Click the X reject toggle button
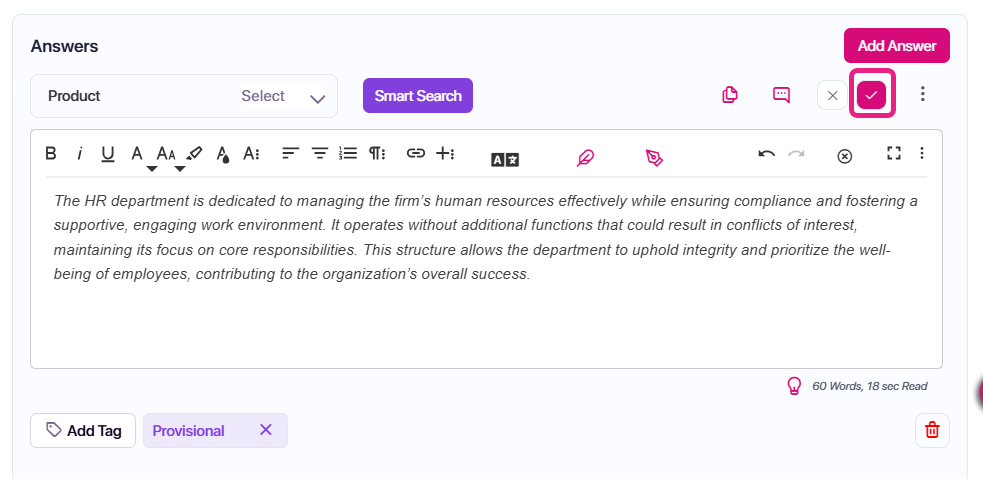Screen dimensions: 983x479 (833, 95)
